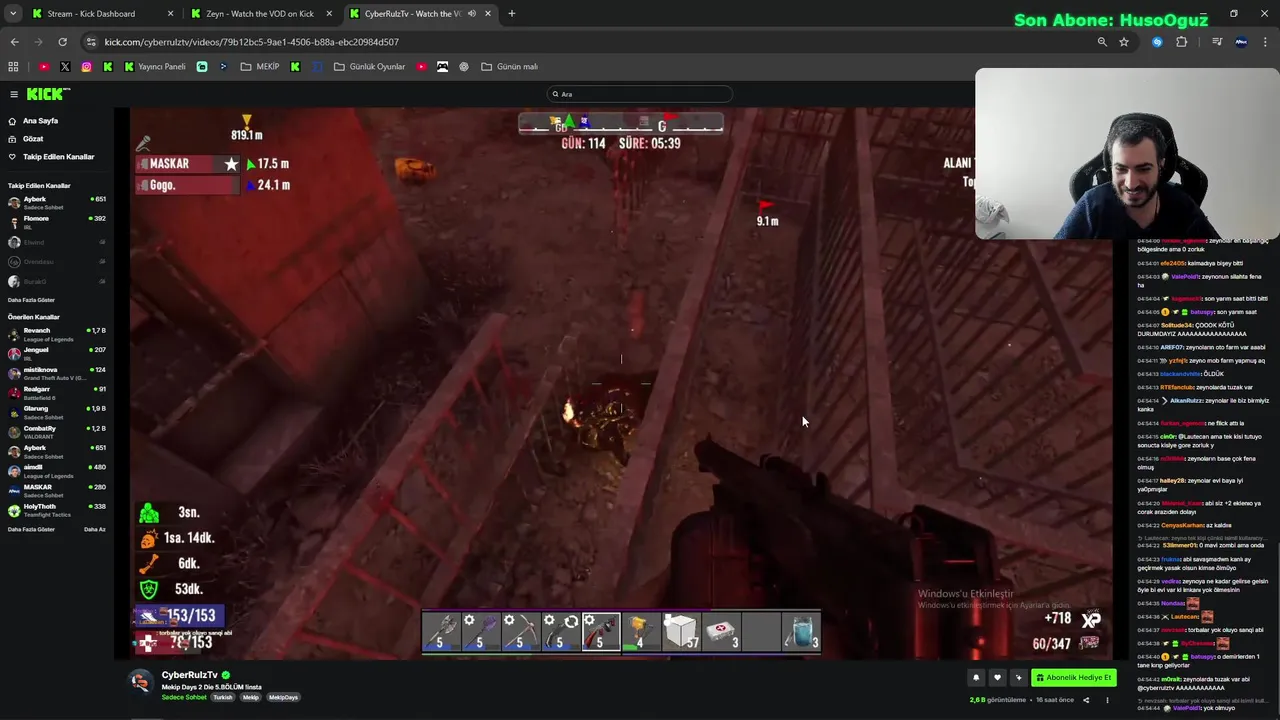The height and width of the screenshot is (720, 1280).
Task: Open the Shazam browser extension
Action: (1157, 42)
